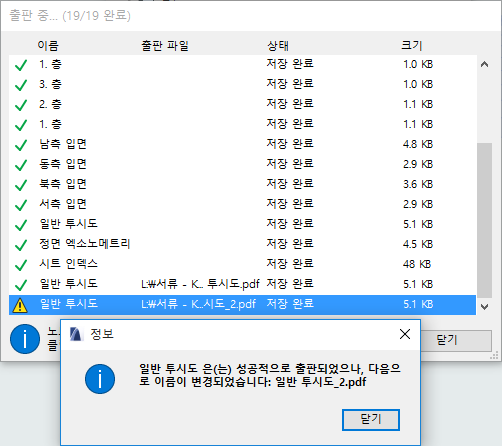The width and height of the screenshot is (502, 446).
Task: Select the 동측 입면 row name
Action: click(63, 164)
